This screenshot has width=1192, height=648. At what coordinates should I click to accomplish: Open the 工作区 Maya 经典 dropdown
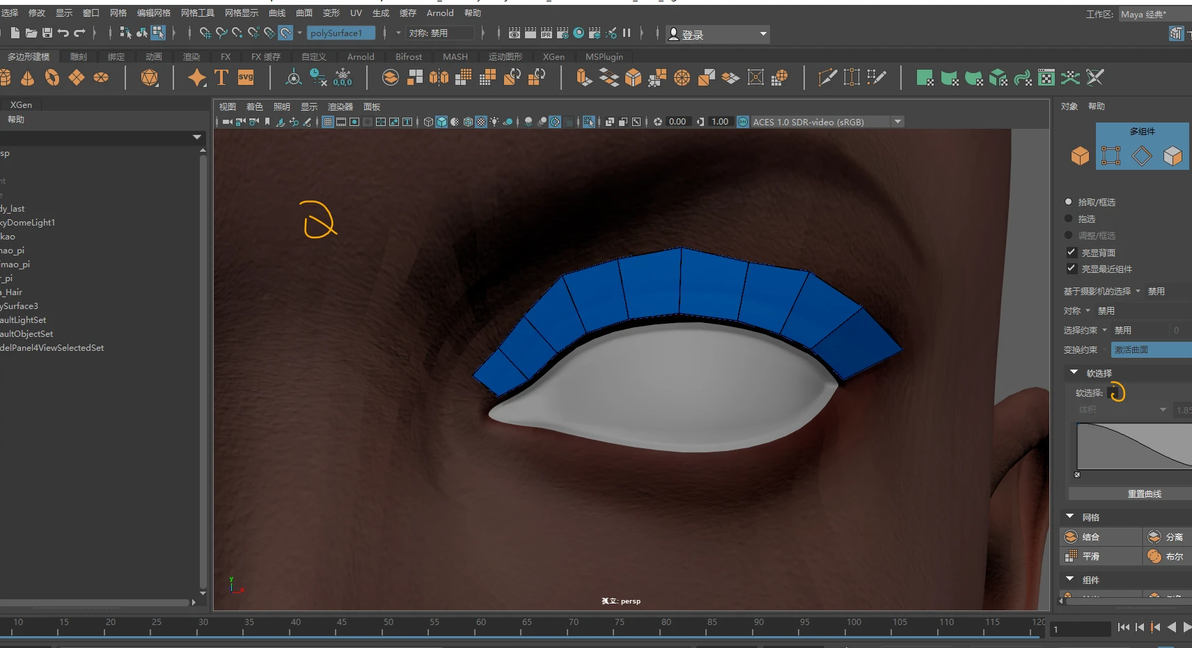(x=1150, y=14)
